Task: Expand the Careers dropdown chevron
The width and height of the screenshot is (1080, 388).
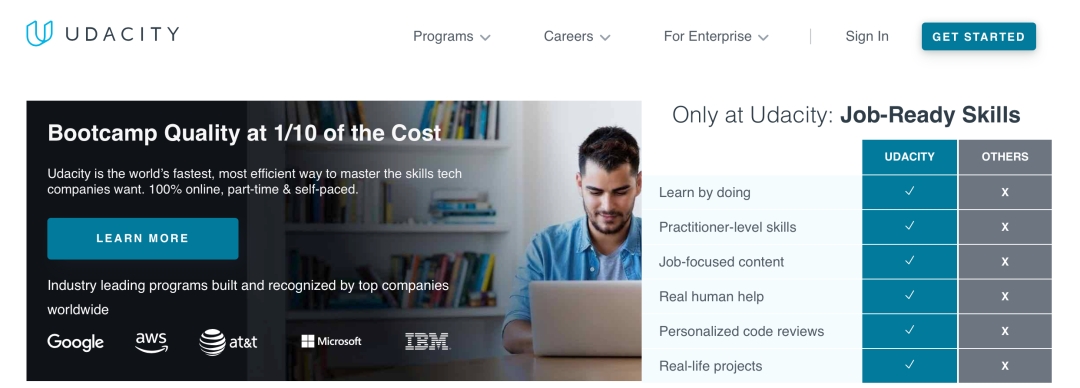Action: click(605, 37)
